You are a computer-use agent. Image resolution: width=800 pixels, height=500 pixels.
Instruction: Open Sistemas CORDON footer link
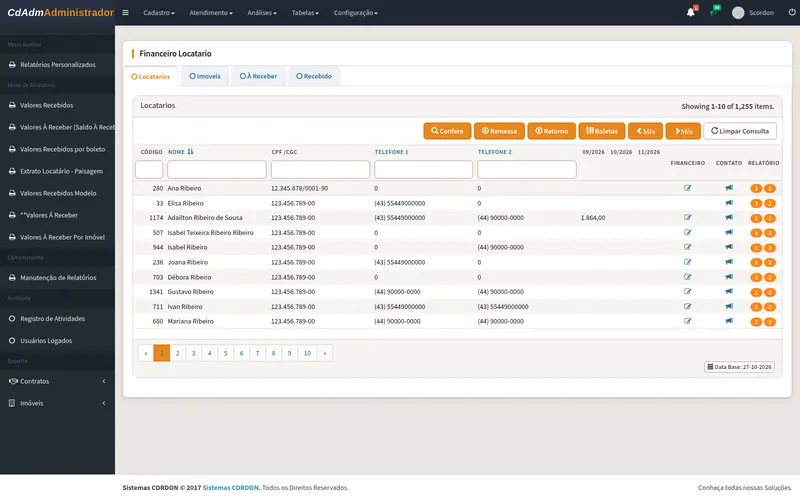[231, 488]
